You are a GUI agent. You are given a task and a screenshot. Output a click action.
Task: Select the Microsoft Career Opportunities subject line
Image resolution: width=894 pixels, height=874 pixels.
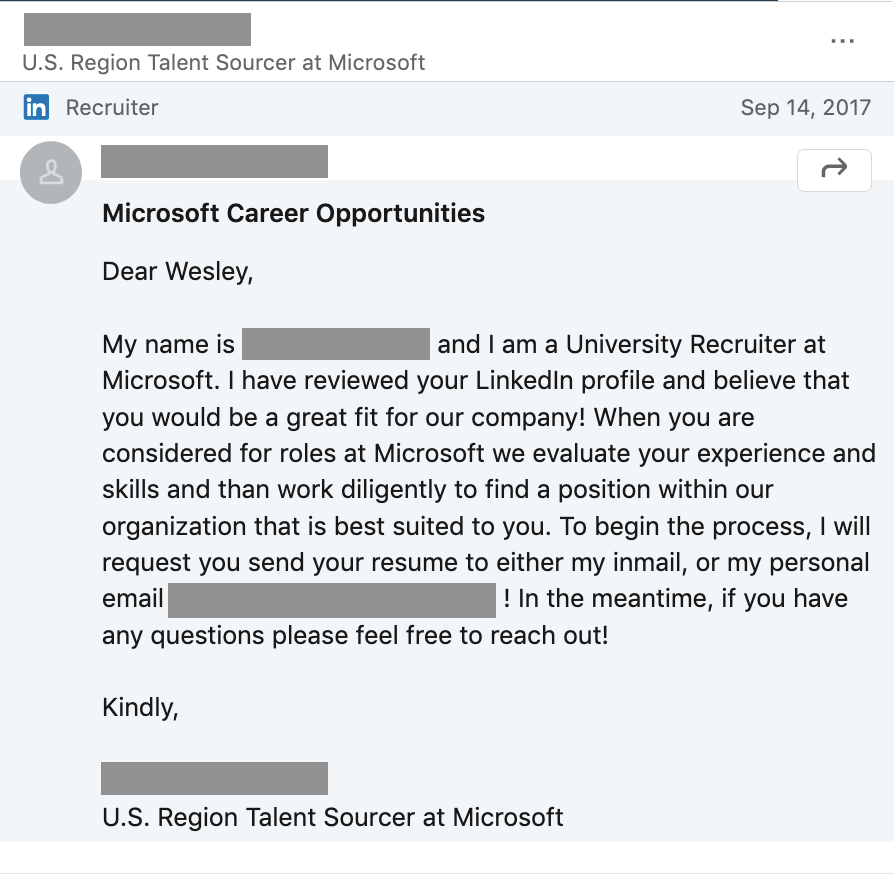[x=294, y=213]
